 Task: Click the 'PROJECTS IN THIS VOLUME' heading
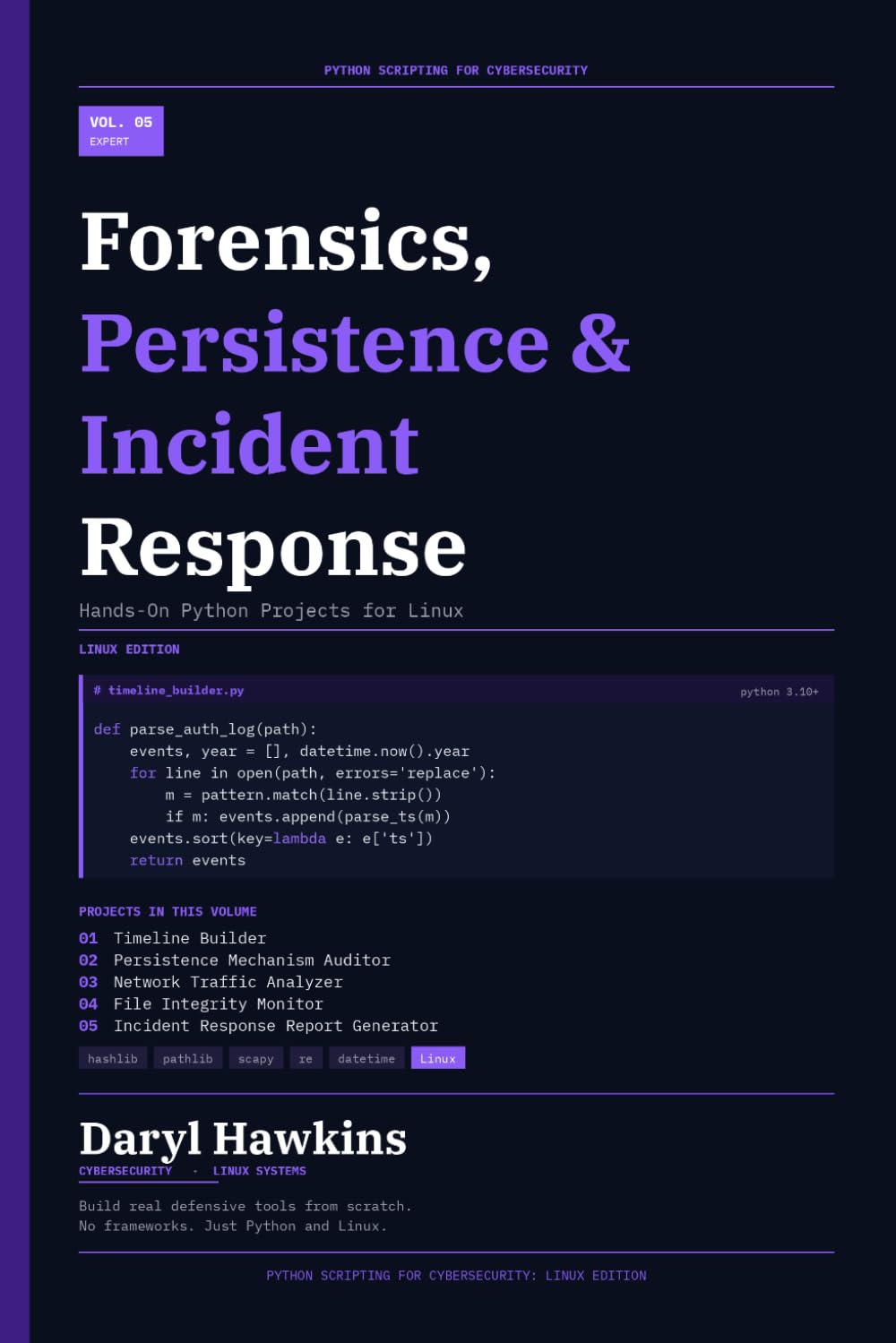(168, 911)
